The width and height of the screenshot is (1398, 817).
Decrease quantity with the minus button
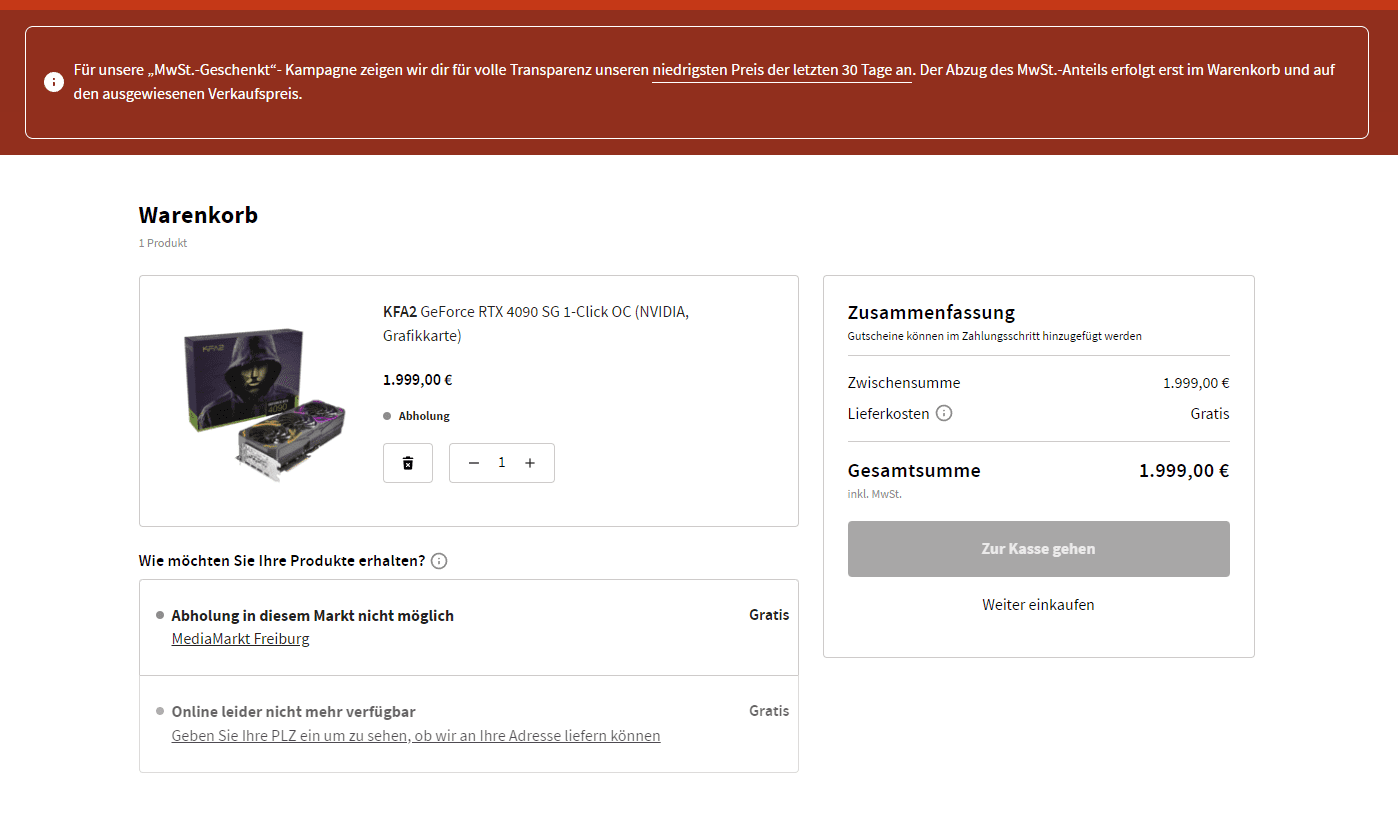click(x=474, y=463)
